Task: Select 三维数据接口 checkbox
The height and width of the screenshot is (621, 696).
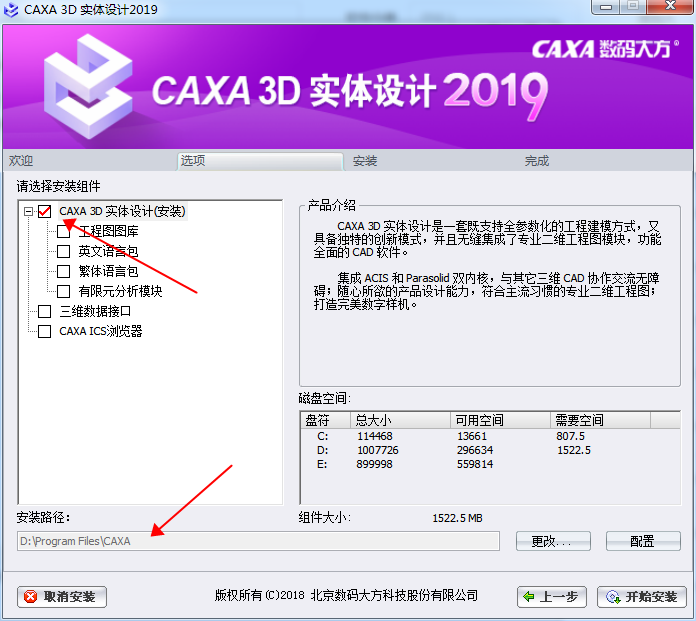Action: click(44, 311)
